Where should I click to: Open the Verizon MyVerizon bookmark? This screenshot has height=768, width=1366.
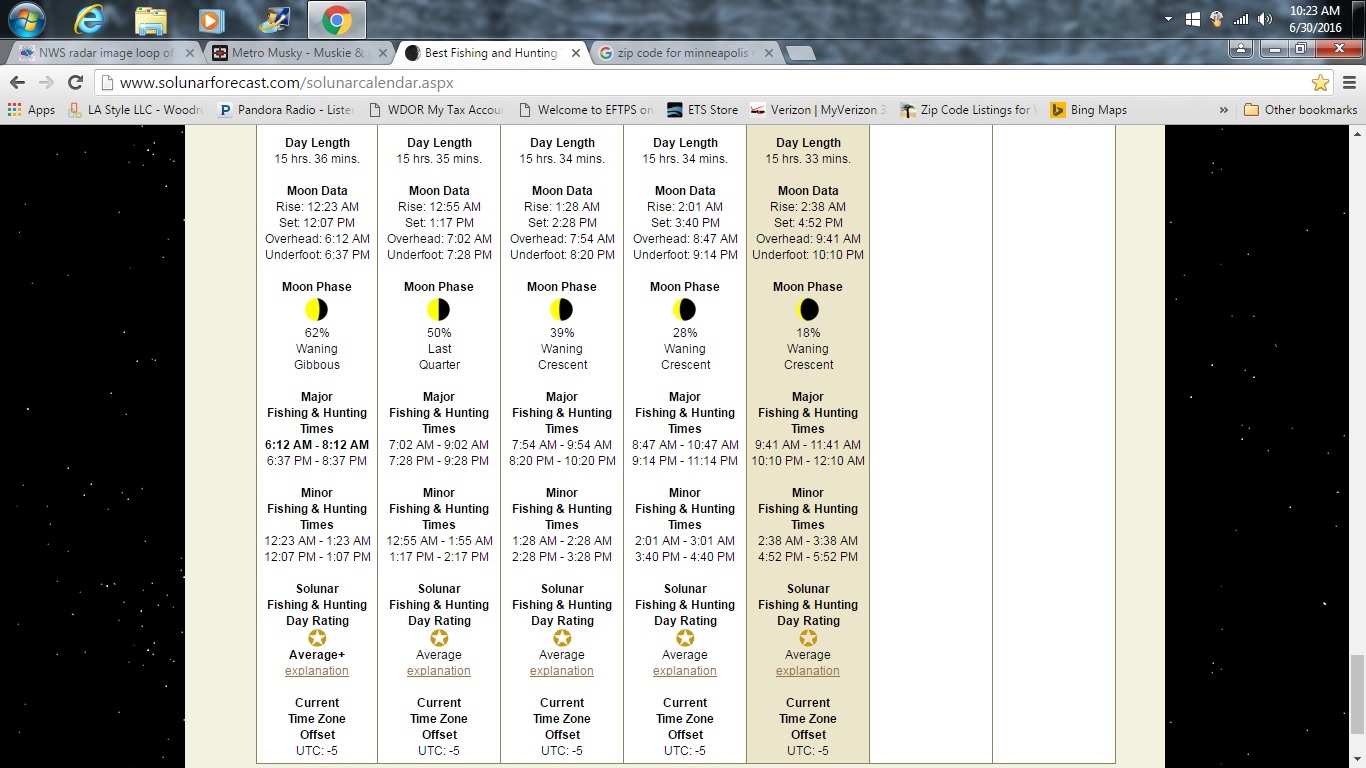(818, 110)
